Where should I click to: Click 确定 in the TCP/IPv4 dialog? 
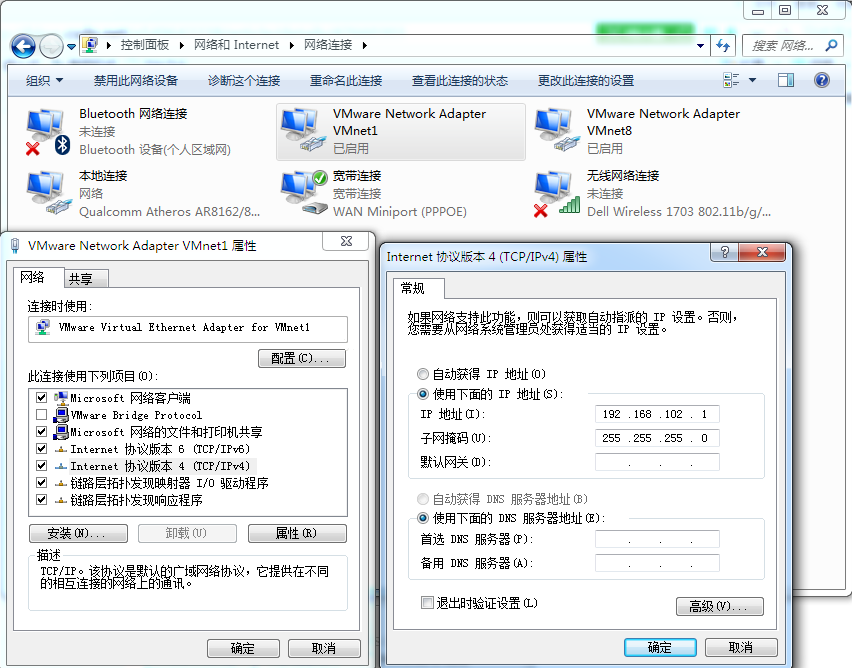pos(660,647)
